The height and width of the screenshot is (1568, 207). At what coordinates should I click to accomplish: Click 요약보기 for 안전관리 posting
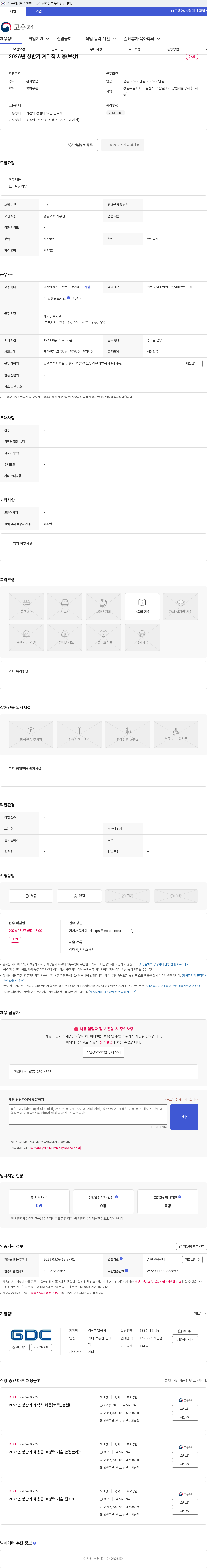click(x=185, y=1455)
